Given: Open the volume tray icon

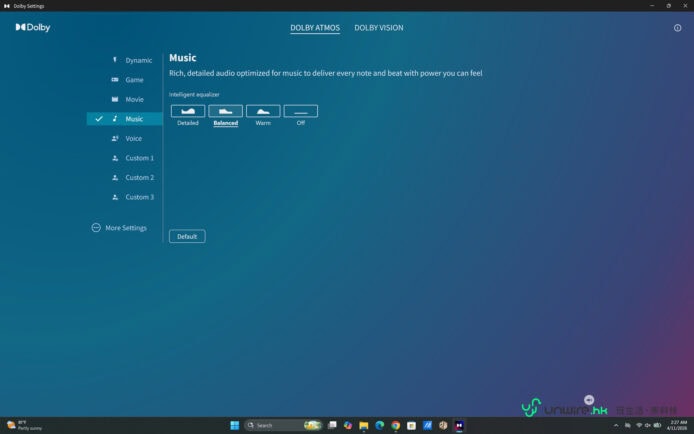Looking at the screenshot, I should (x=648, y=425).
